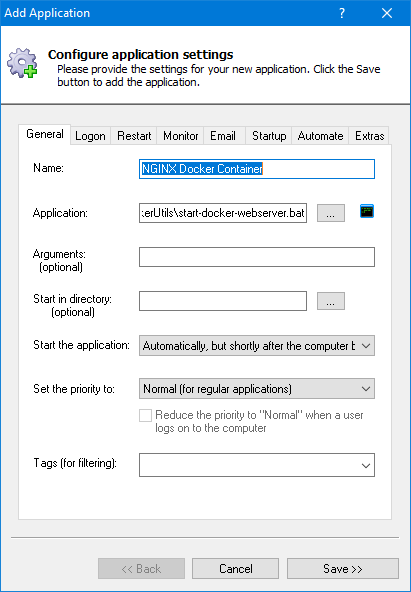Click the Cancel button
Image resolution: width=411 pixels, height=592 pixels.
236,569
